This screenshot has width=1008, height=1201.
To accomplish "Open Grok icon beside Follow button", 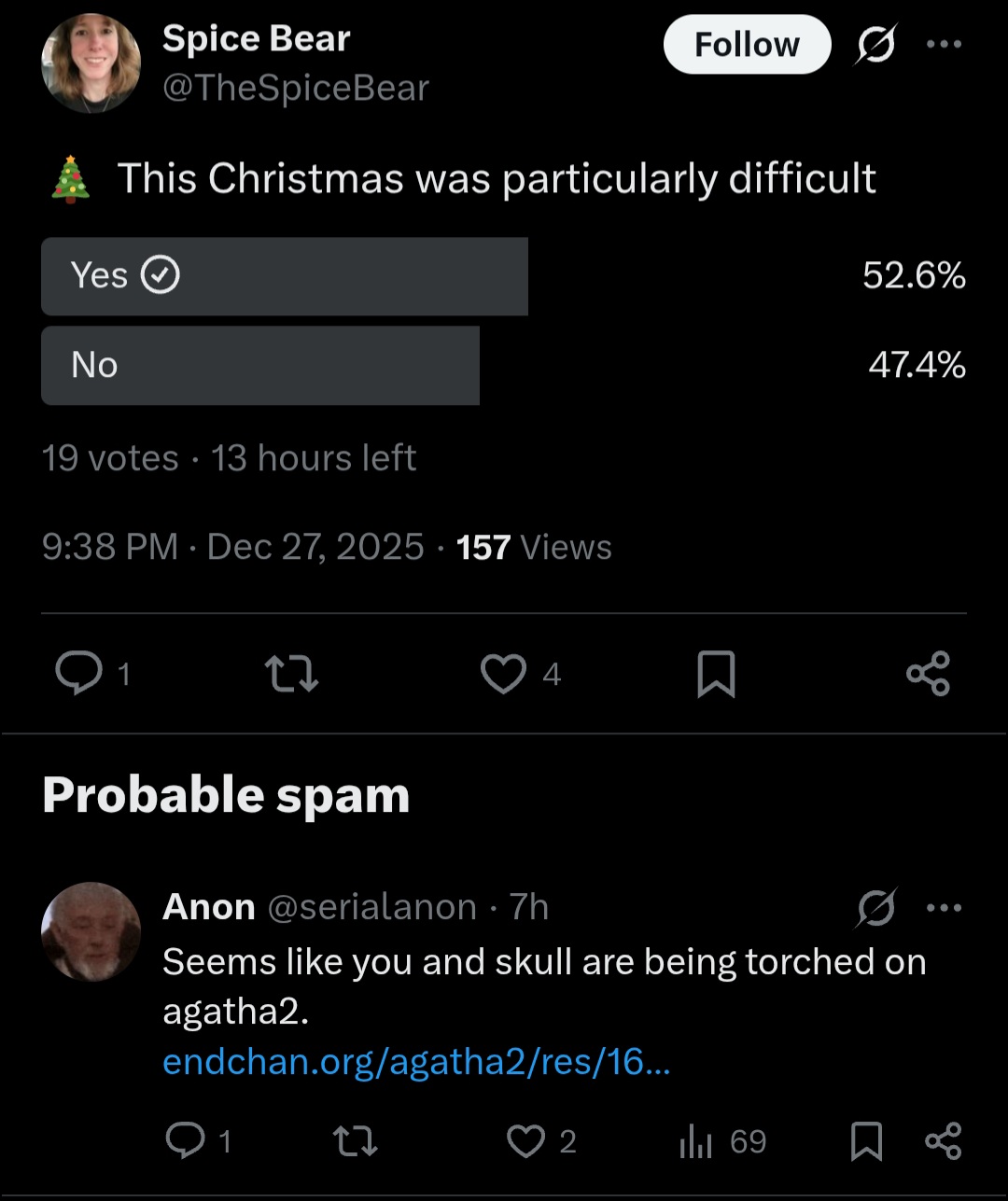I will (874, 45).
